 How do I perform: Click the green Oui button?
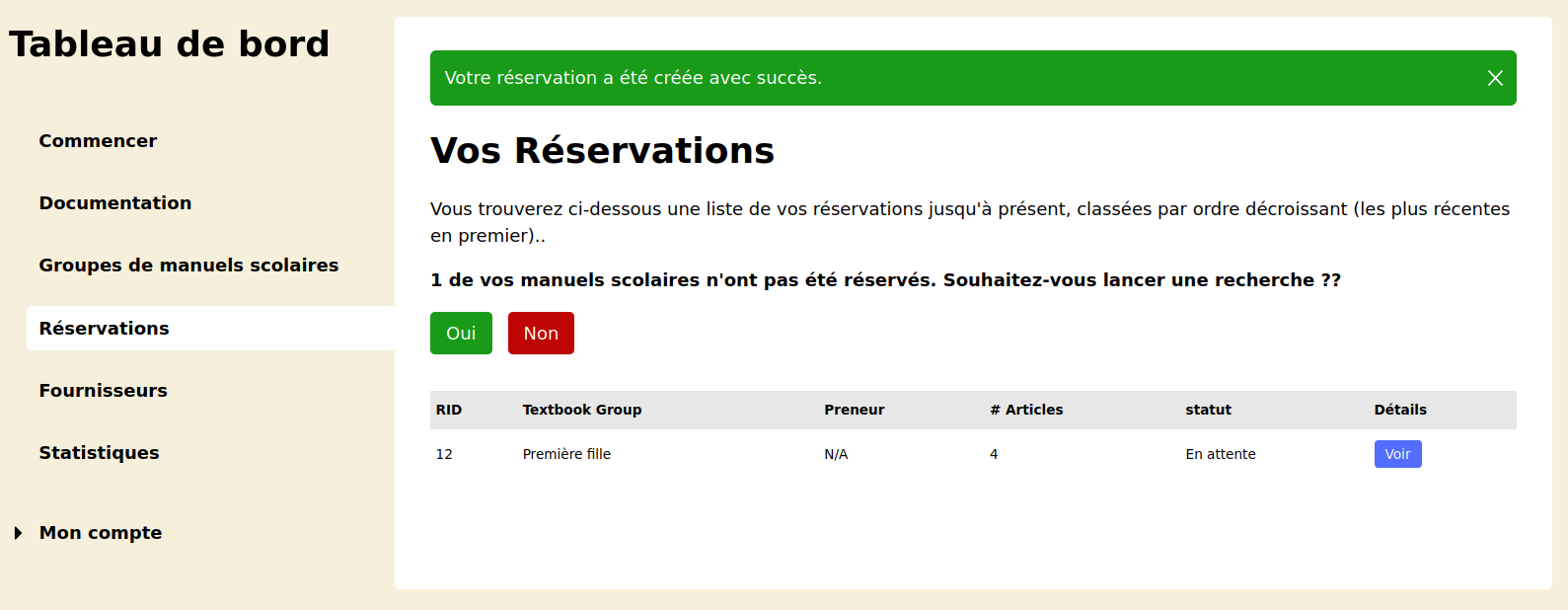[461, 333]
